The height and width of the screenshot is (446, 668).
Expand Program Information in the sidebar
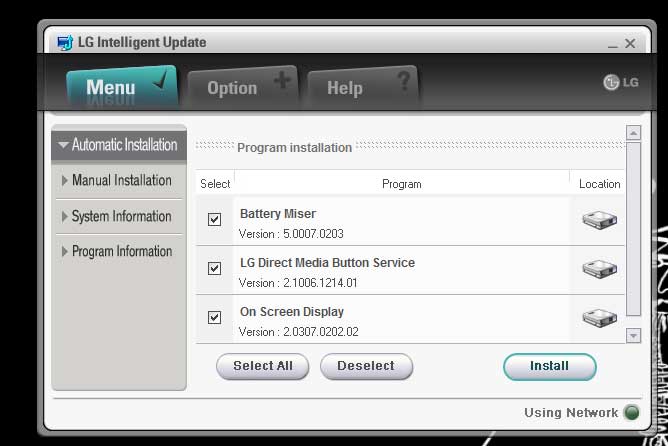(x=119, y=251)
